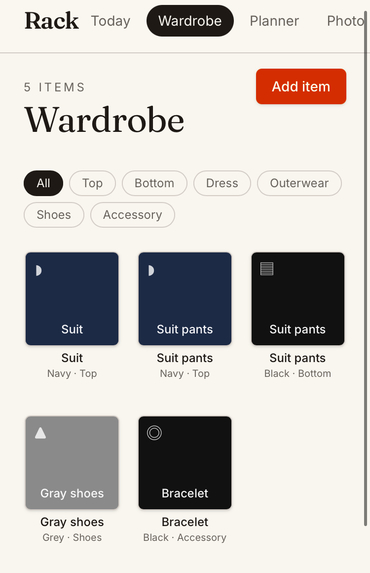Select the All filter chip
Image resolution: width=370 pixels, height=573 pixels.
point(43,183)
